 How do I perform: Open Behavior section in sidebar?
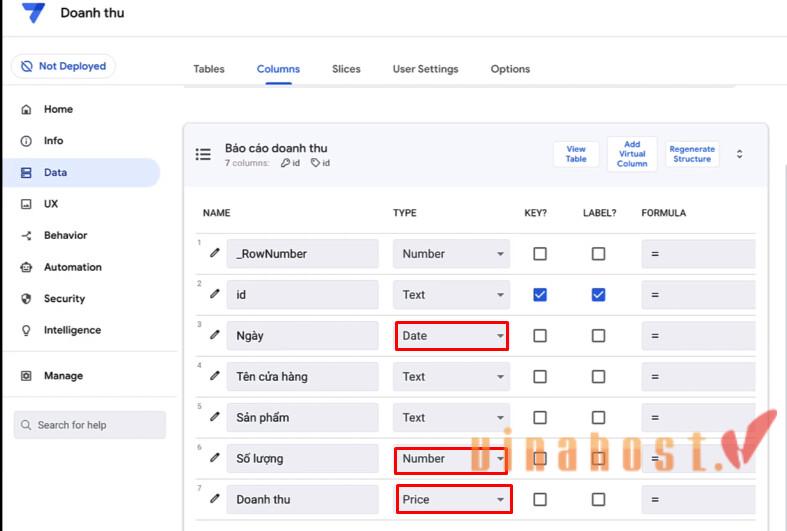pyautogui.click(x=65, y=235)
